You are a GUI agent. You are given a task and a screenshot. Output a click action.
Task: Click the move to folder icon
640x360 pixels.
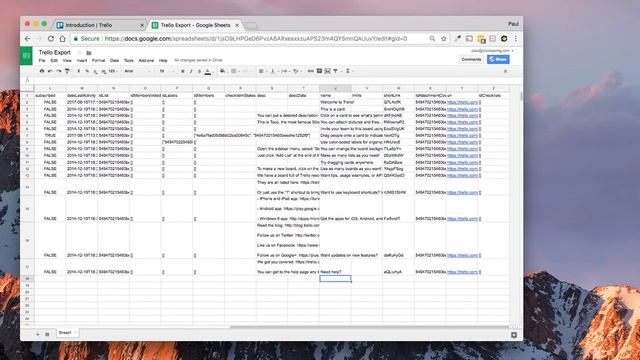point(89,53)
